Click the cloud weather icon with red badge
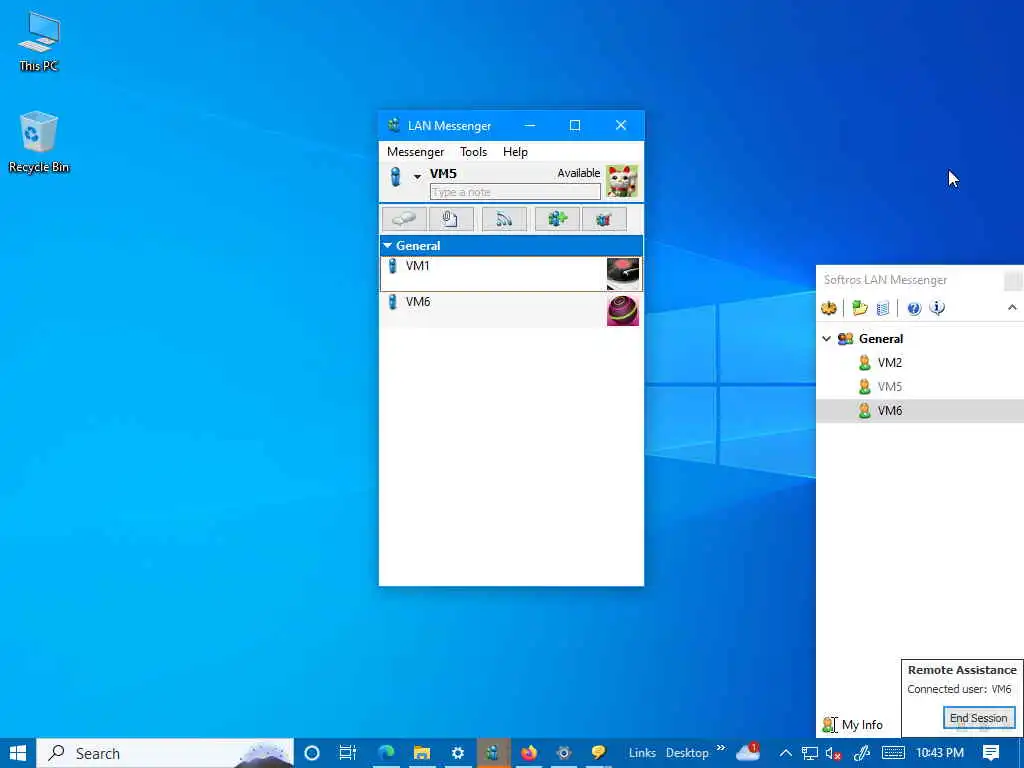This screenshot has width=1024, height=768. click(x=748, y=752)
